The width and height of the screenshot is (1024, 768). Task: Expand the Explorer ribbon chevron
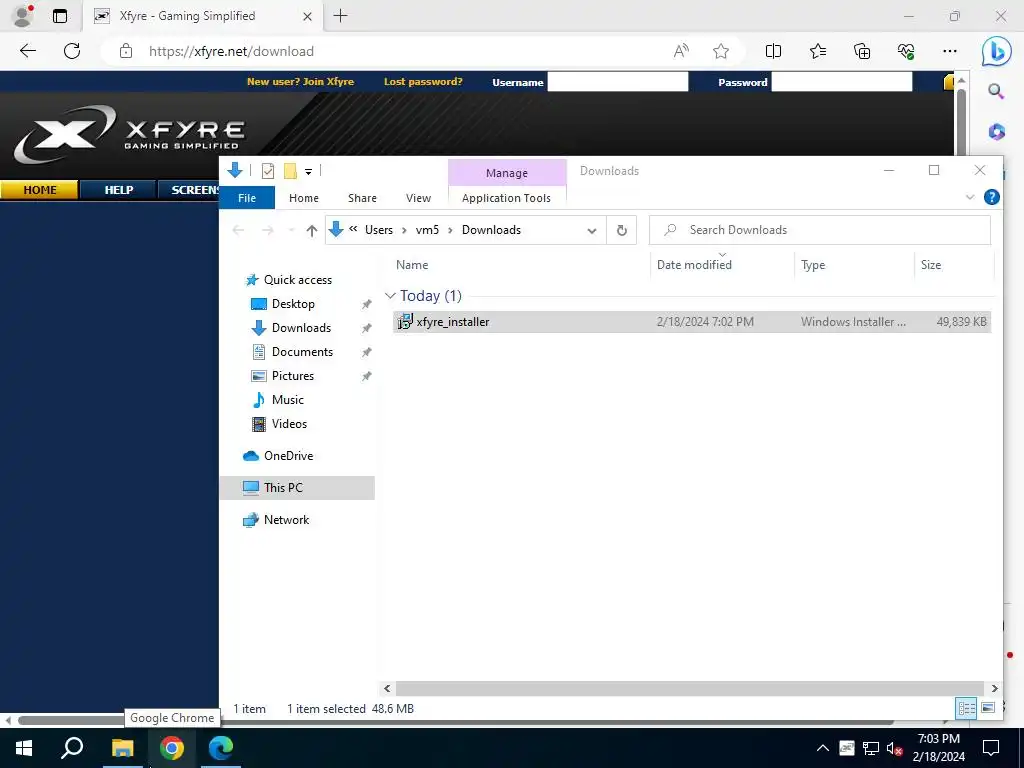[x=970, y=197]
